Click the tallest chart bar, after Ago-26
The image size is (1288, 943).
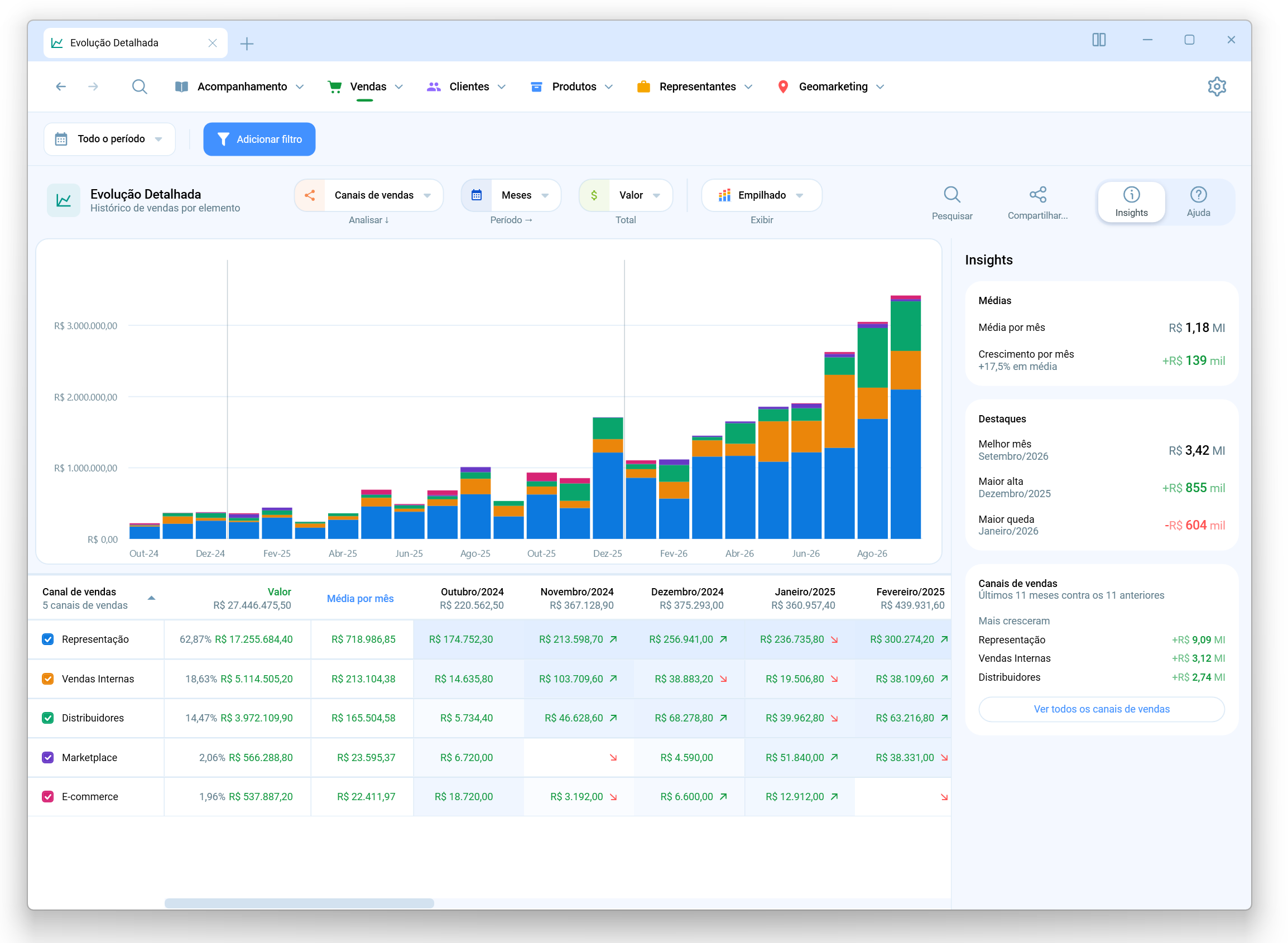tap(906, 417)
